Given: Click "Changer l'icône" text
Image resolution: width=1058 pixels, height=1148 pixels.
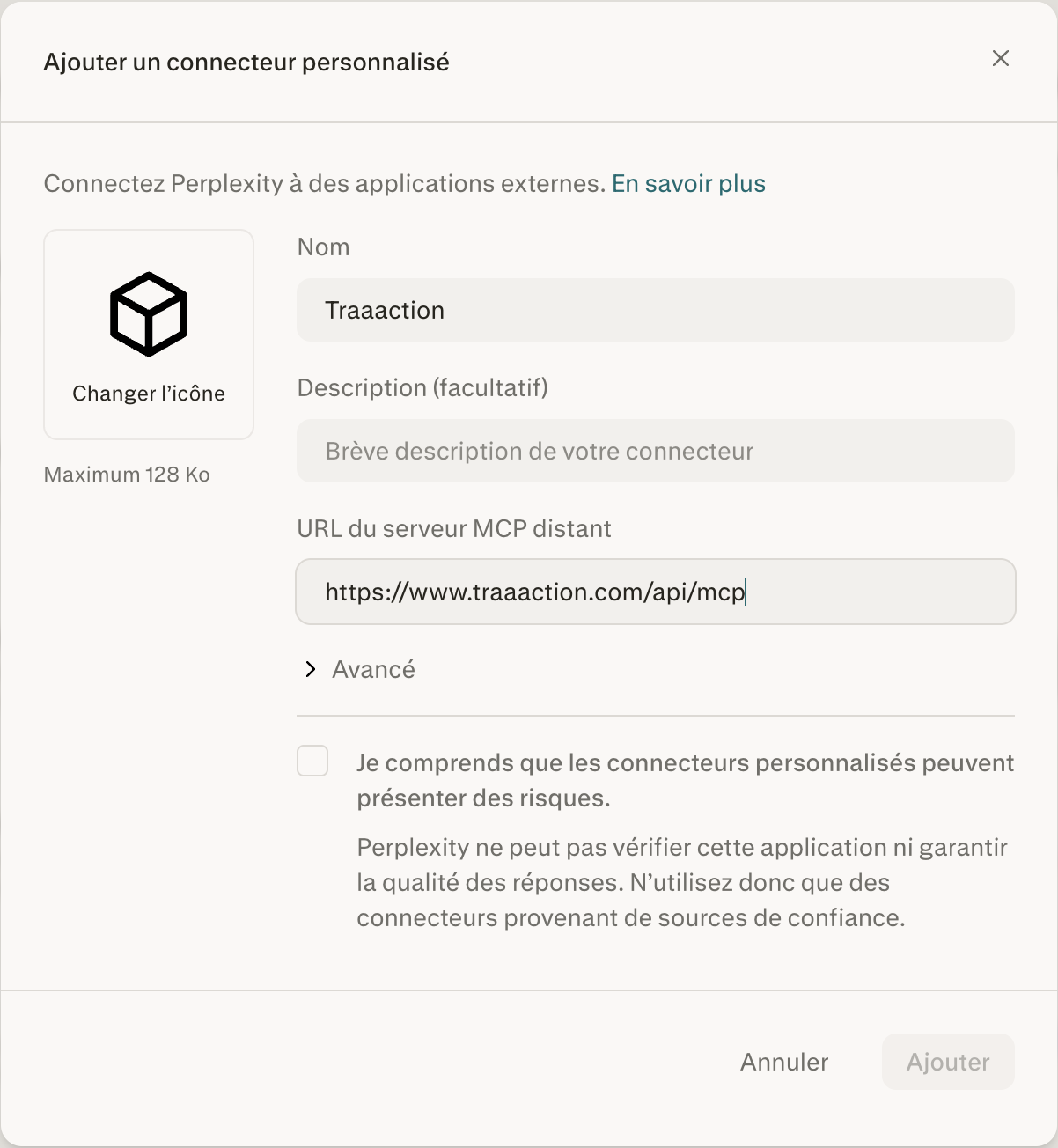Looking at the screenshot, I should point(149,394).
